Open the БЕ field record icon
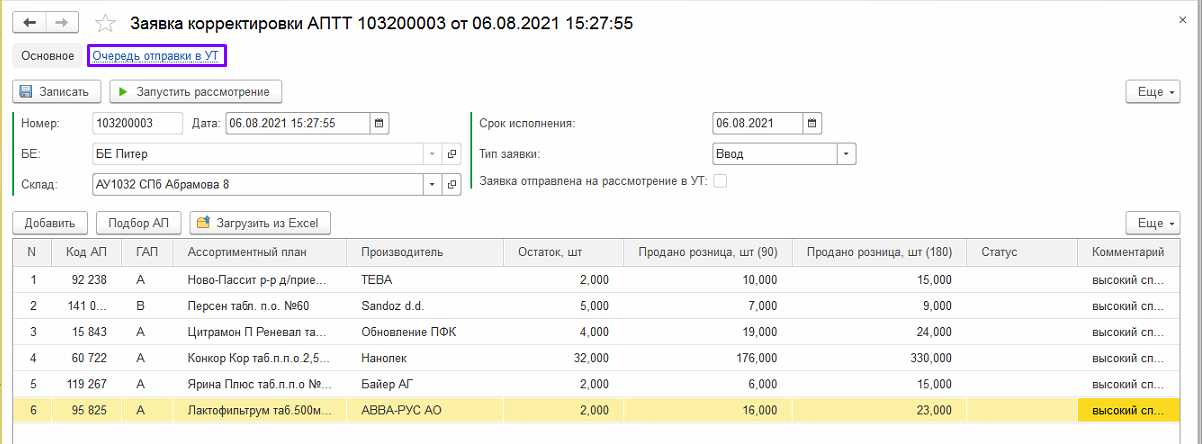The width and height of the screenshot is (1202, 444). click(452, 154)
